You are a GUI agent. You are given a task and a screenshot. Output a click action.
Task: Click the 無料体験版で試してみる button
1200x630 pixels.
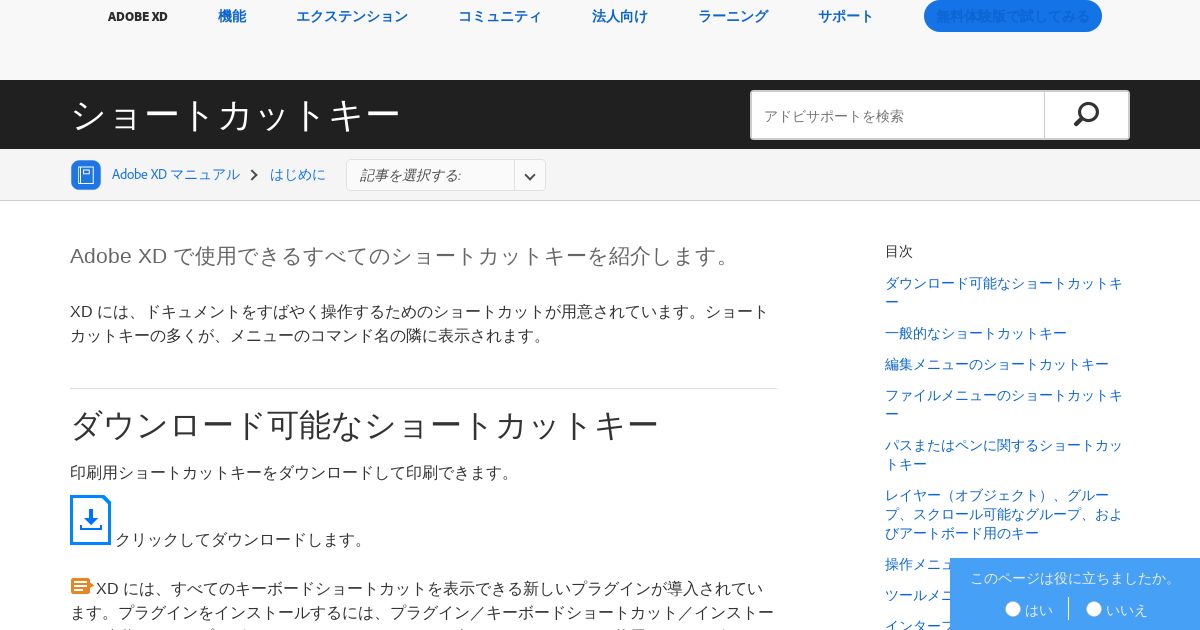pos(1013,16)
